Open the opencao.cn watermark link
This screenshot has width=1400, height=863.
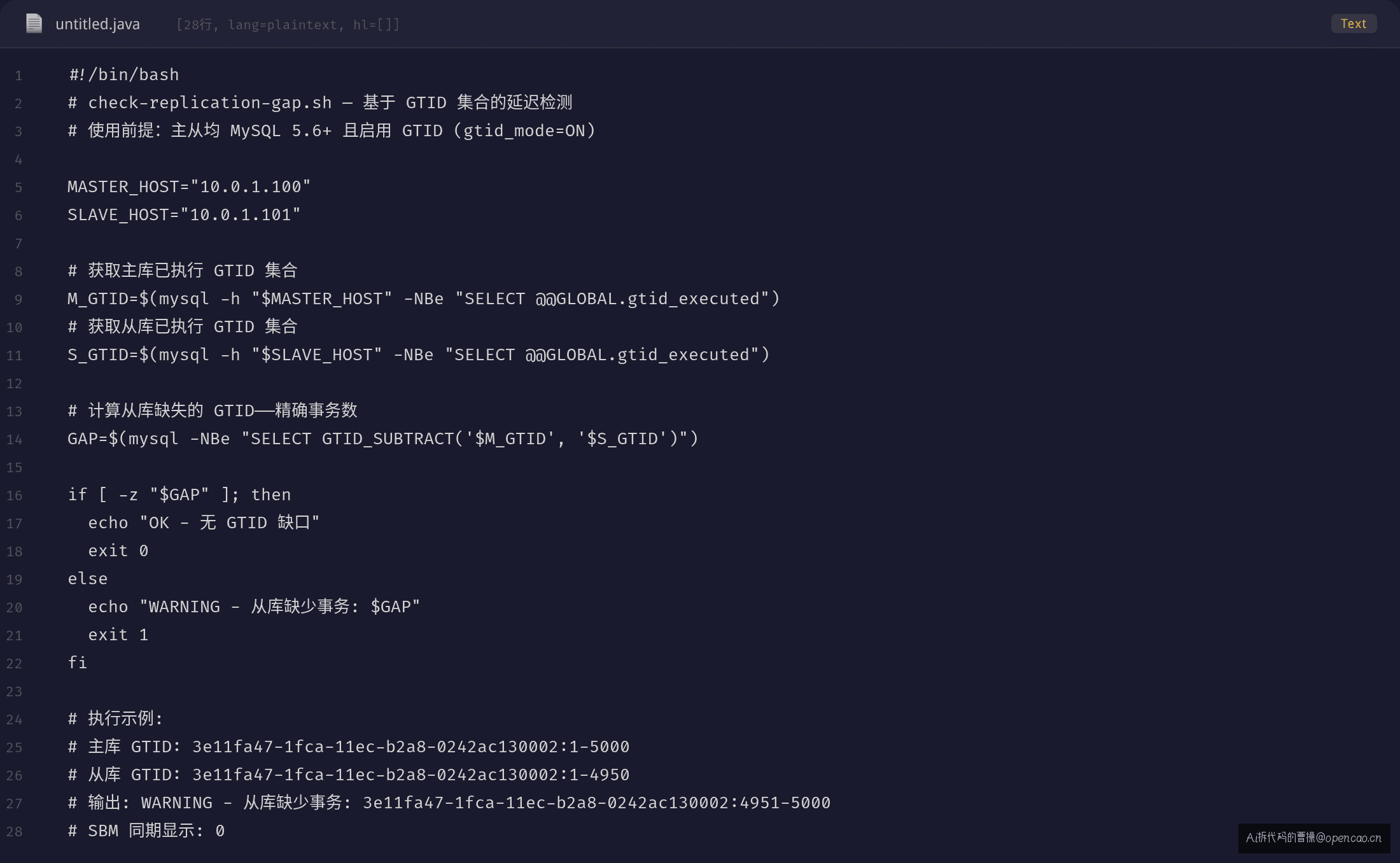(x=1313, y=838)
